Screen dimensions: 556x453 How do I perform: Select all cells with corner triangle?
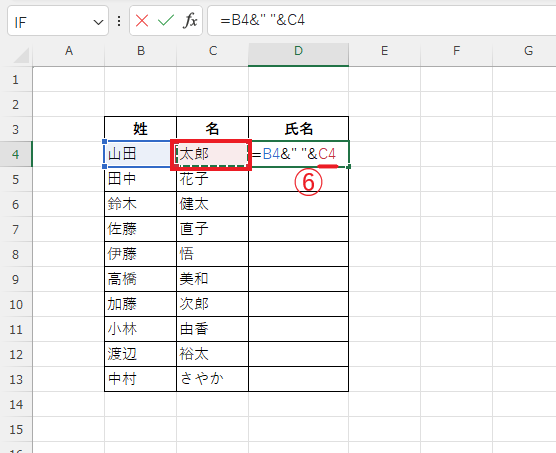click(21, 55)
